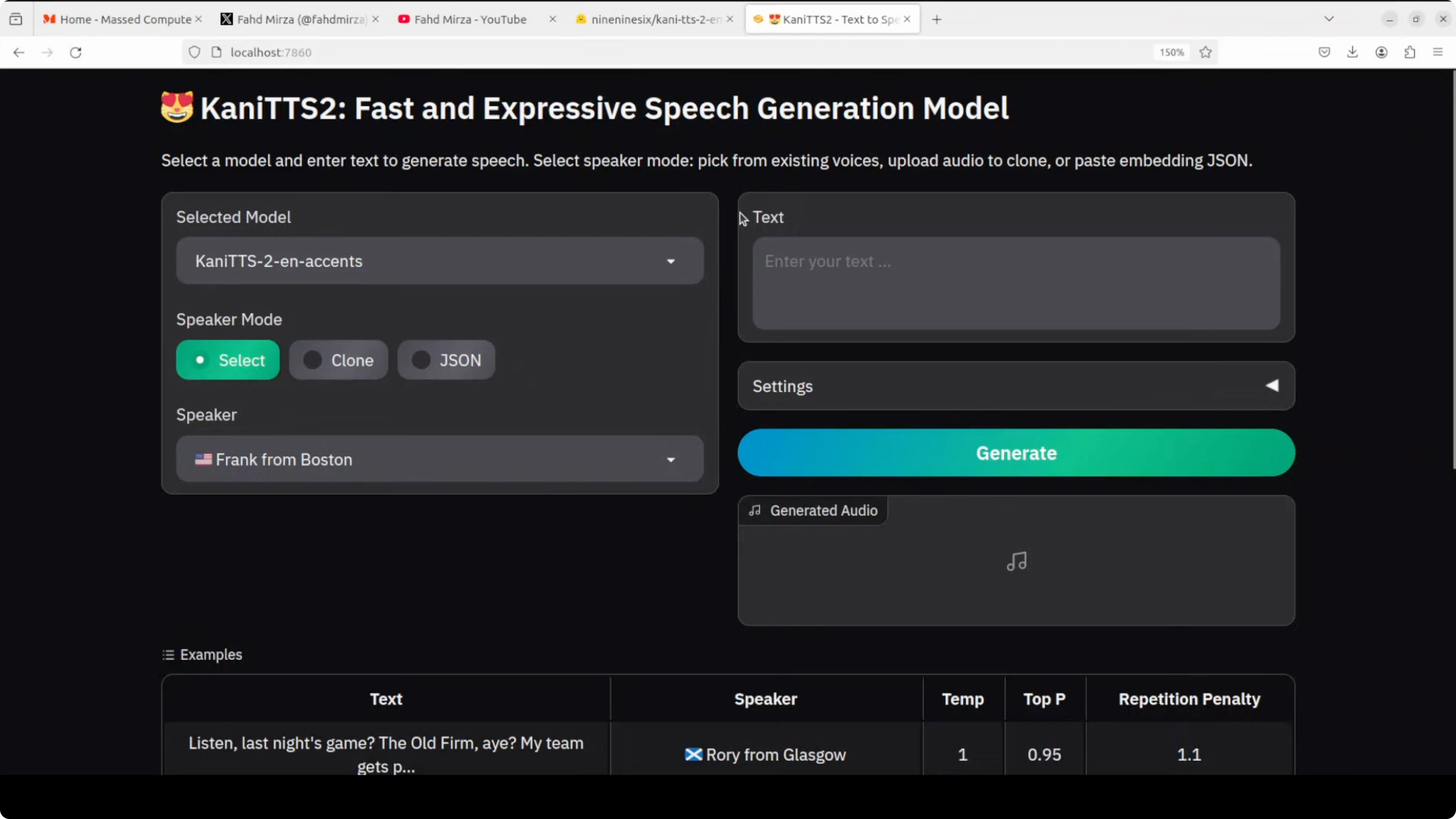Enable the Select speaker mode
1456x819 pixels.
click(228, 360)
